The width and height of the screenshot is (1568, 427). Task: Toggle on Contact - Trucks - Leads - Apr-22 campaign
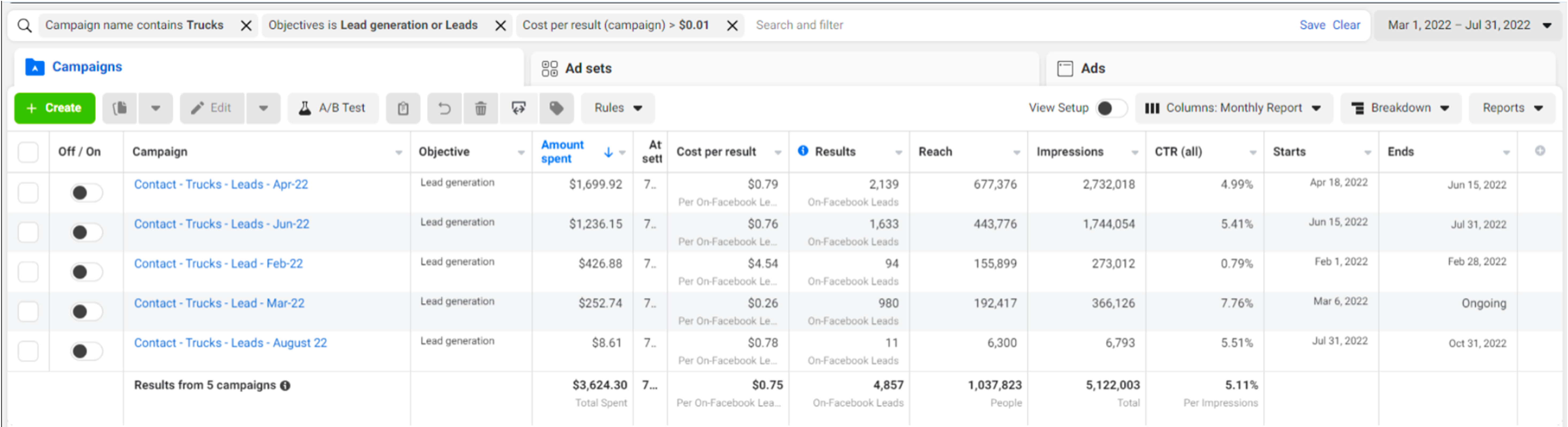pos(86,193)
